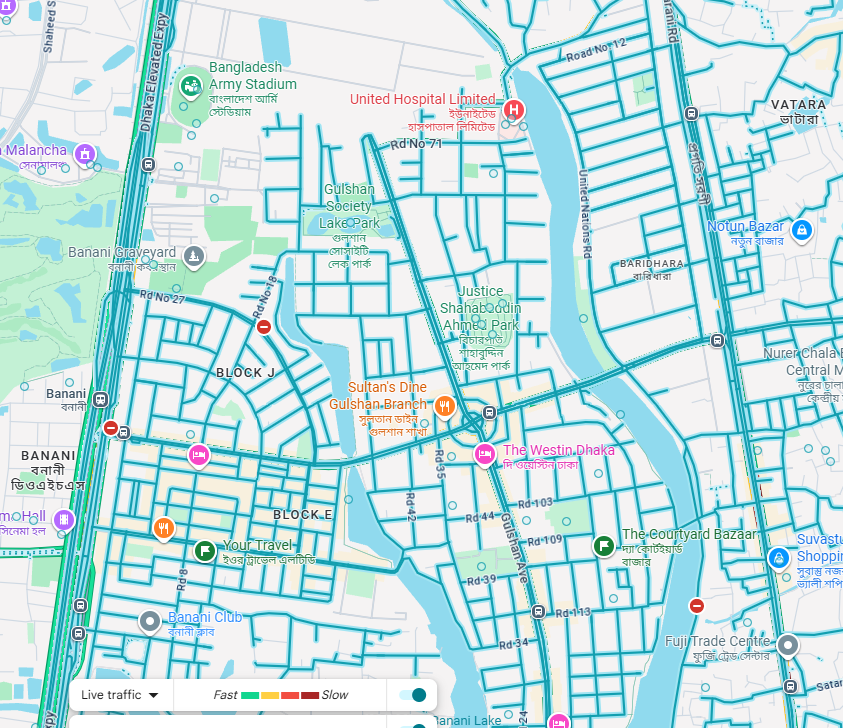Click the Rd 34 street label

pyautogui.click(x=513, y=644)
